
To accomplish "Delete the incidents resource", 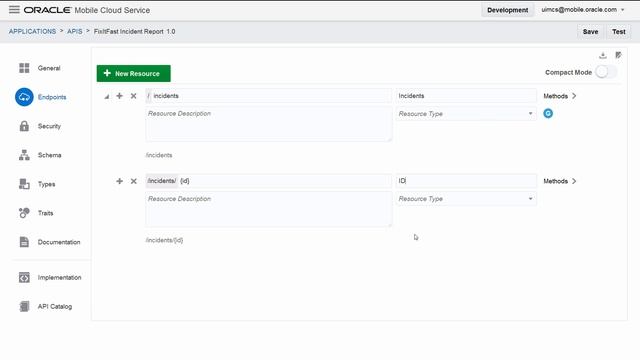I will tap(133, 96).
